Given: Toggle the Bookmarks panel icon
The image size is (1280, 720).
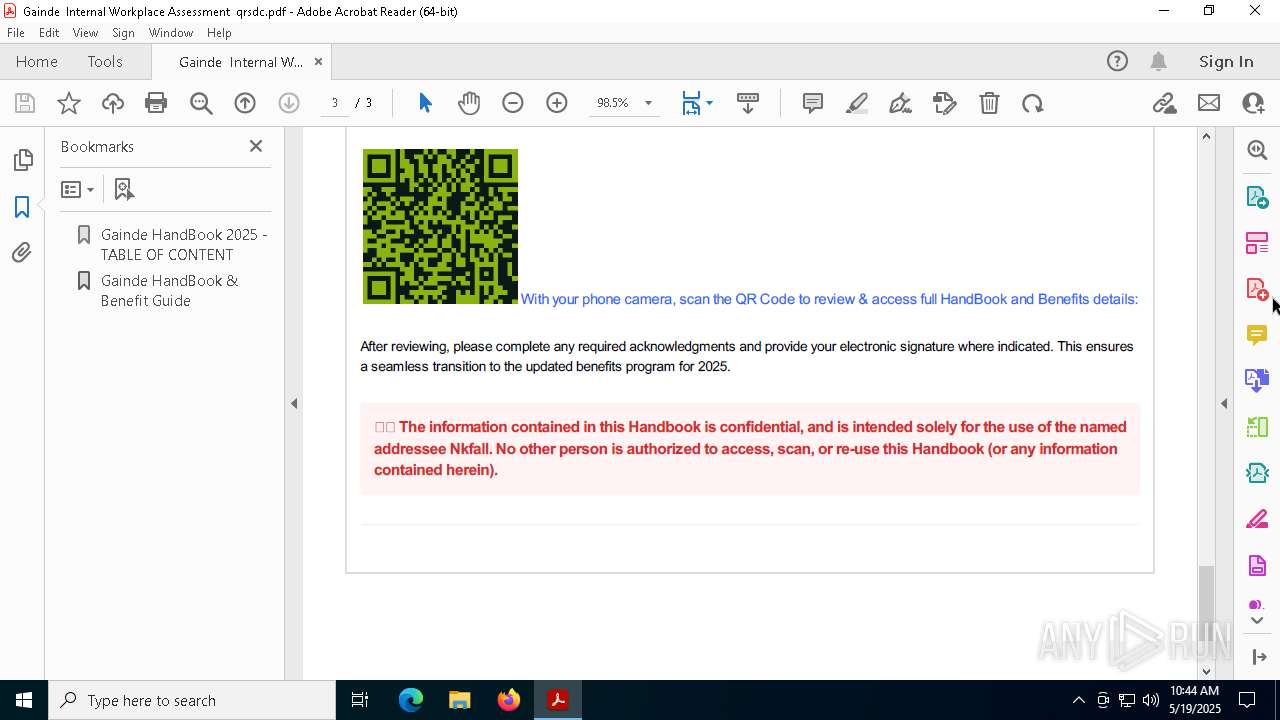Looking at the screenshot, I should (22, 207).
